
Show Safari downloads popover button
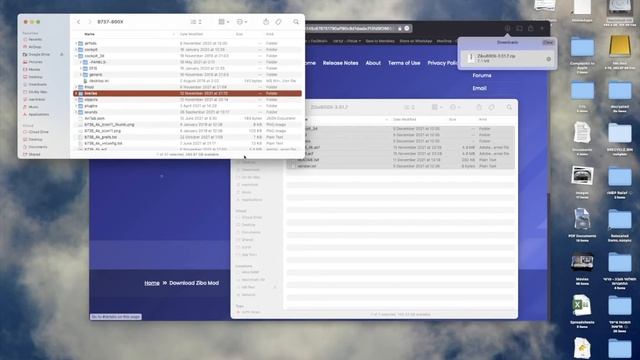507,29
